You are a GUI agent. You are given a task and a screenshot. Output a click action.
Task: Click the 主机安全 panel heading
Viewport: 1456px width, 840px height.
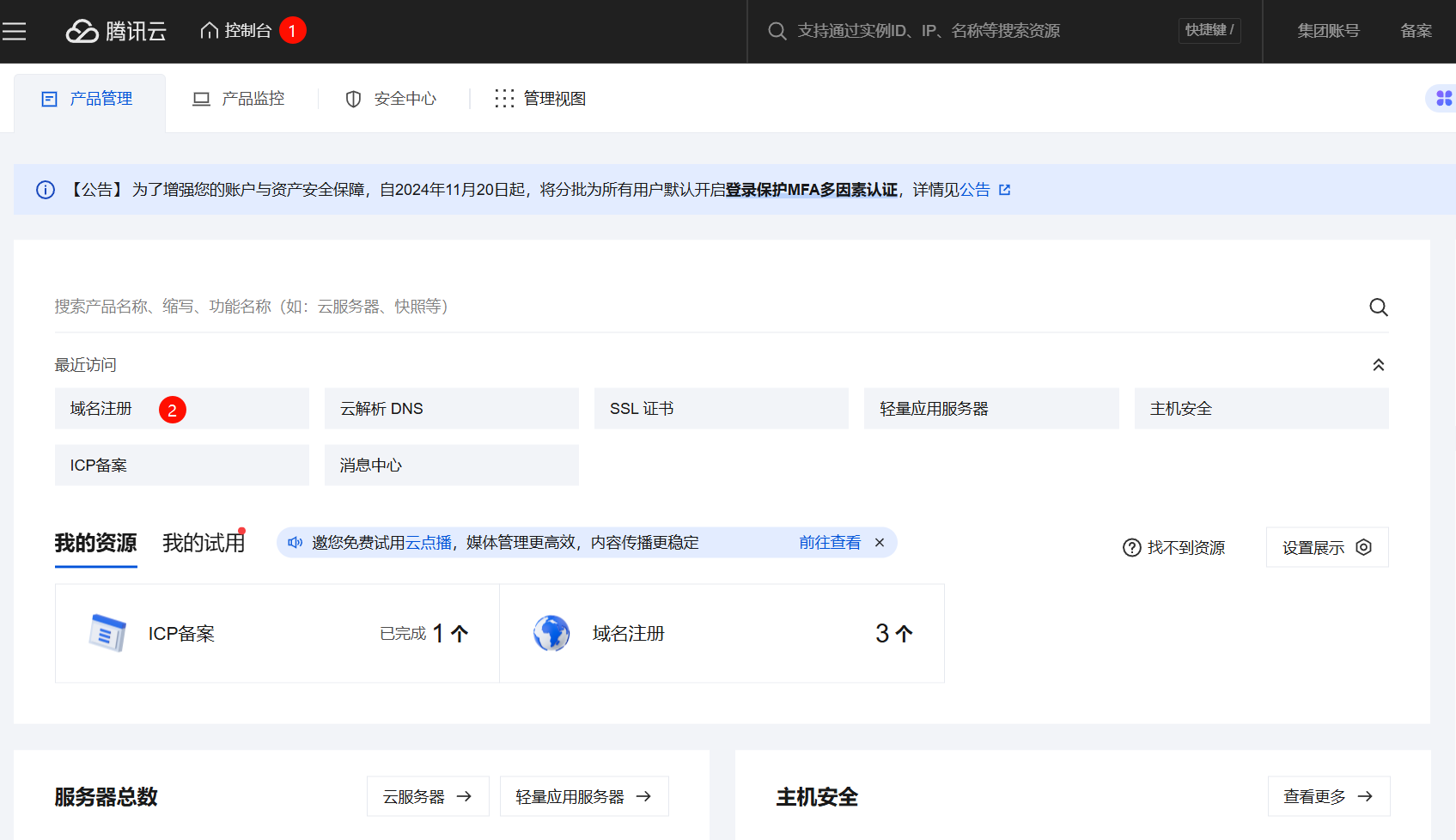[817, 797]
